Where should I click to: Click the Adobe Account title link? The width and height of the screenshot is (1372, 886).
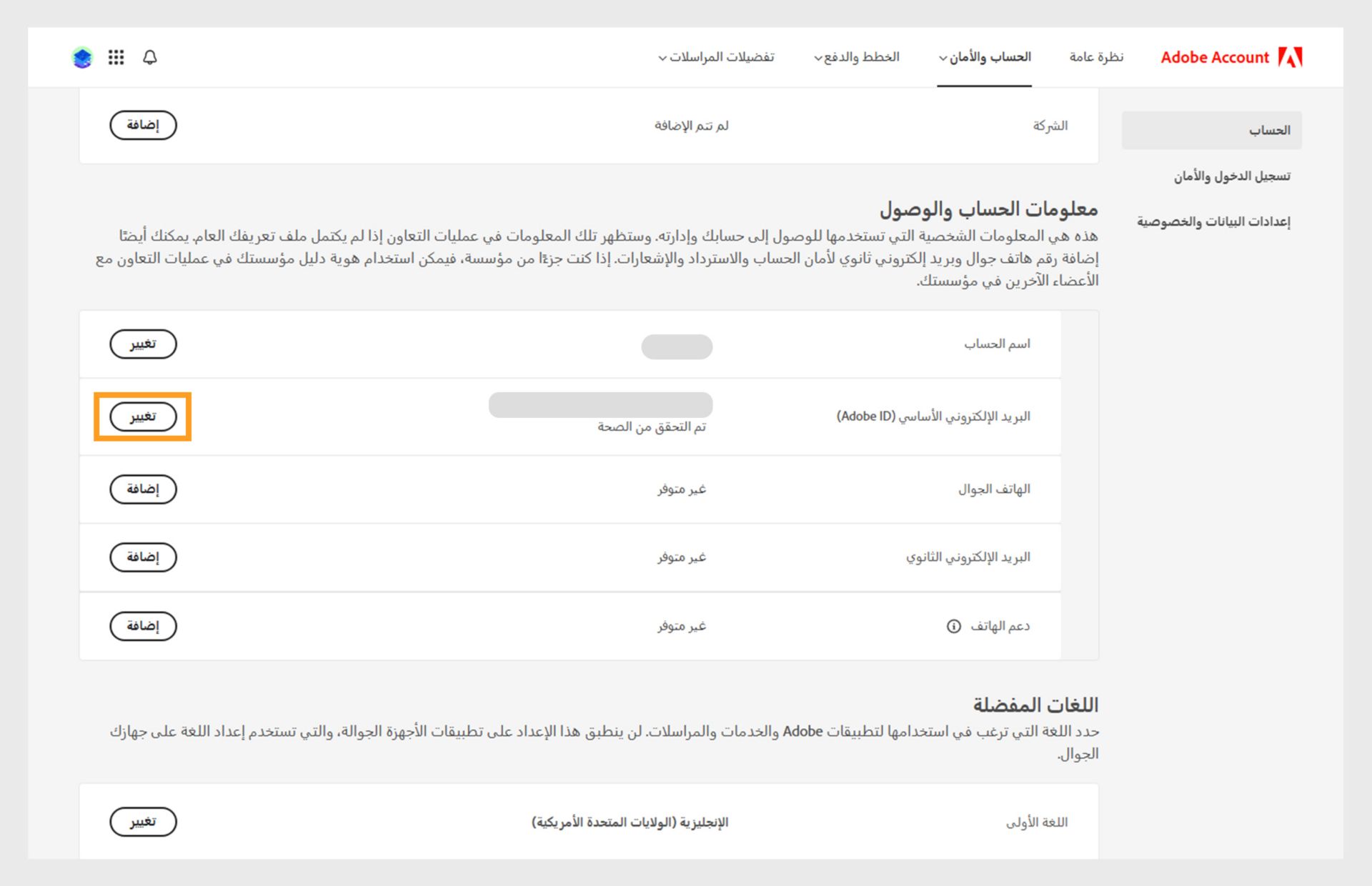1215,57
